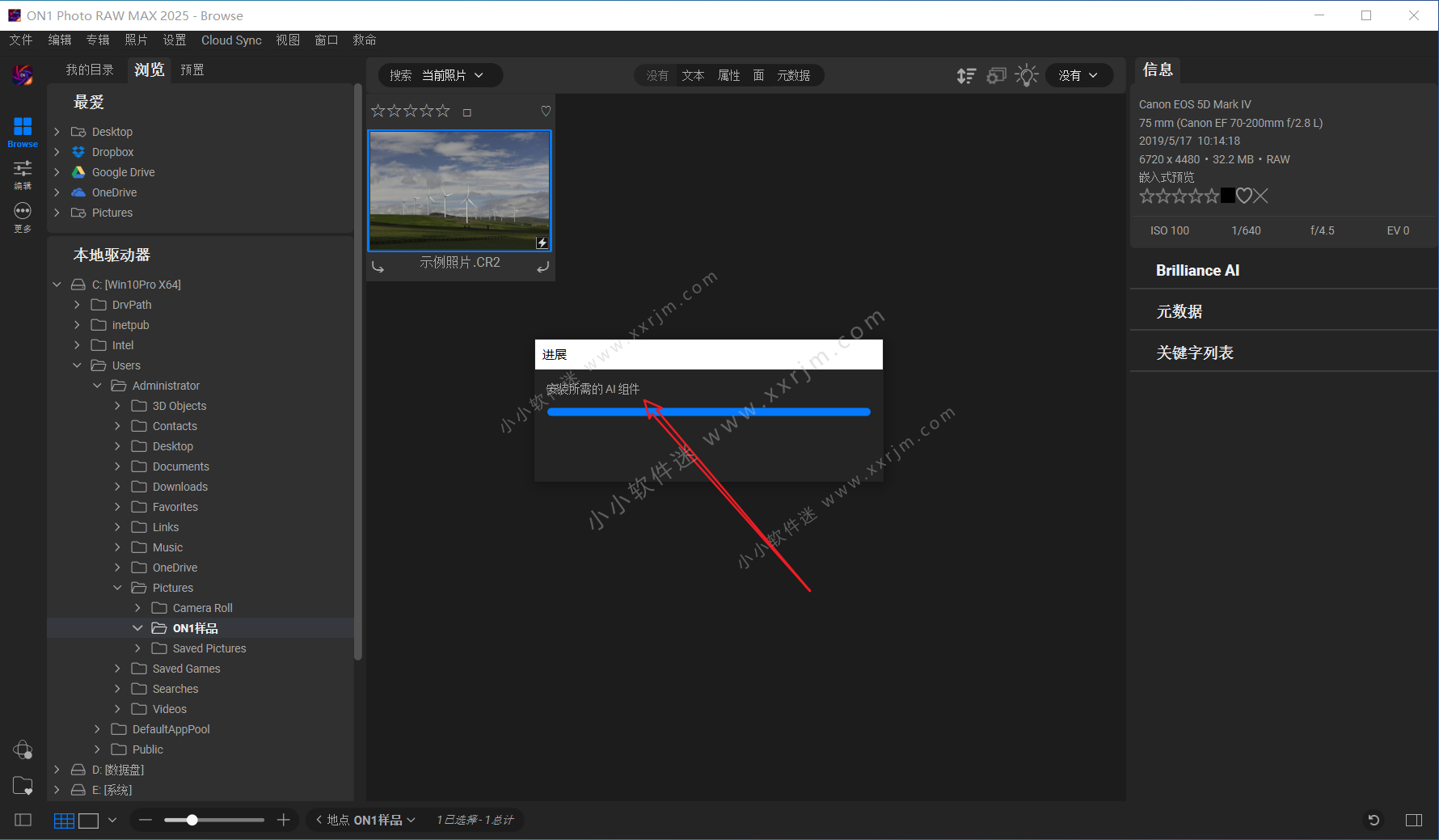
Task: Click the favorite folder heart icon
Action: point(23,786)
